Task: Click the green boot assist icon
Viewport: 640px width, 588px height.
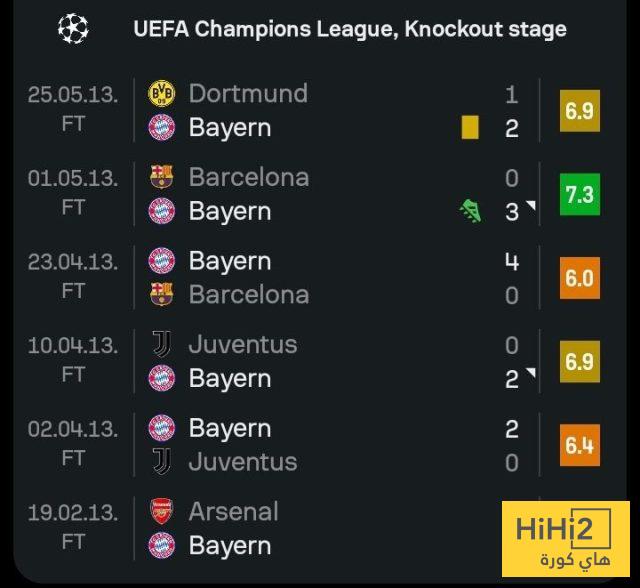Action: [x=470, y=211]
